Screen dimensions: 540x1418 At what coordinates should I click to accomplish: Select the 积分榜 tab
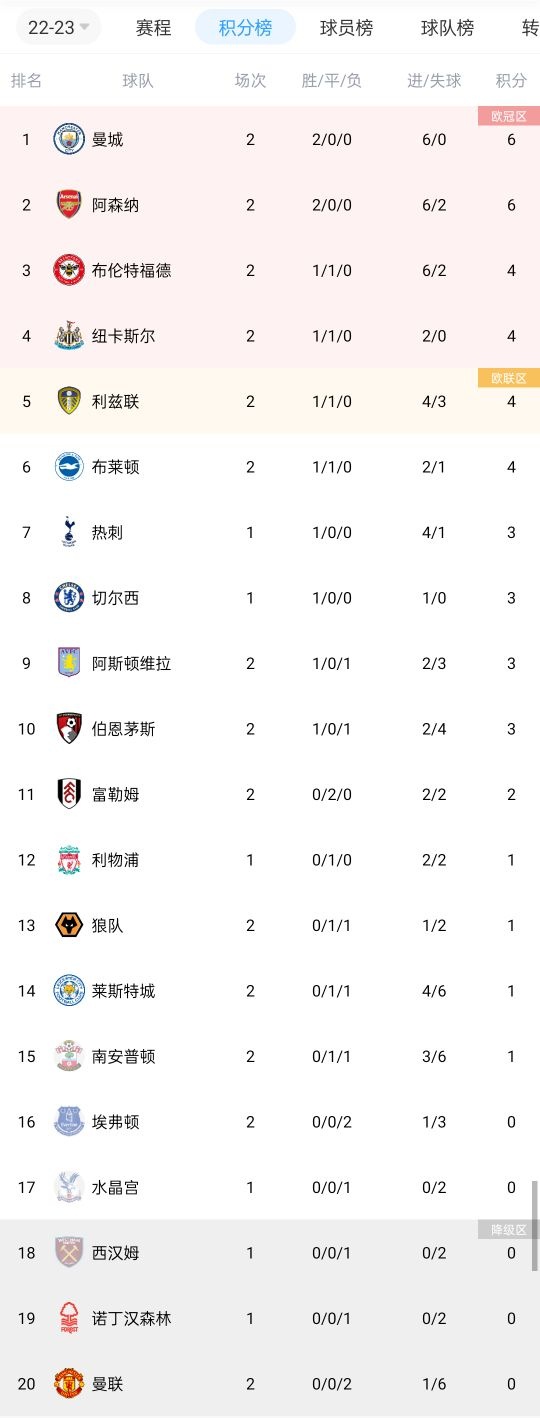[245, 27]
